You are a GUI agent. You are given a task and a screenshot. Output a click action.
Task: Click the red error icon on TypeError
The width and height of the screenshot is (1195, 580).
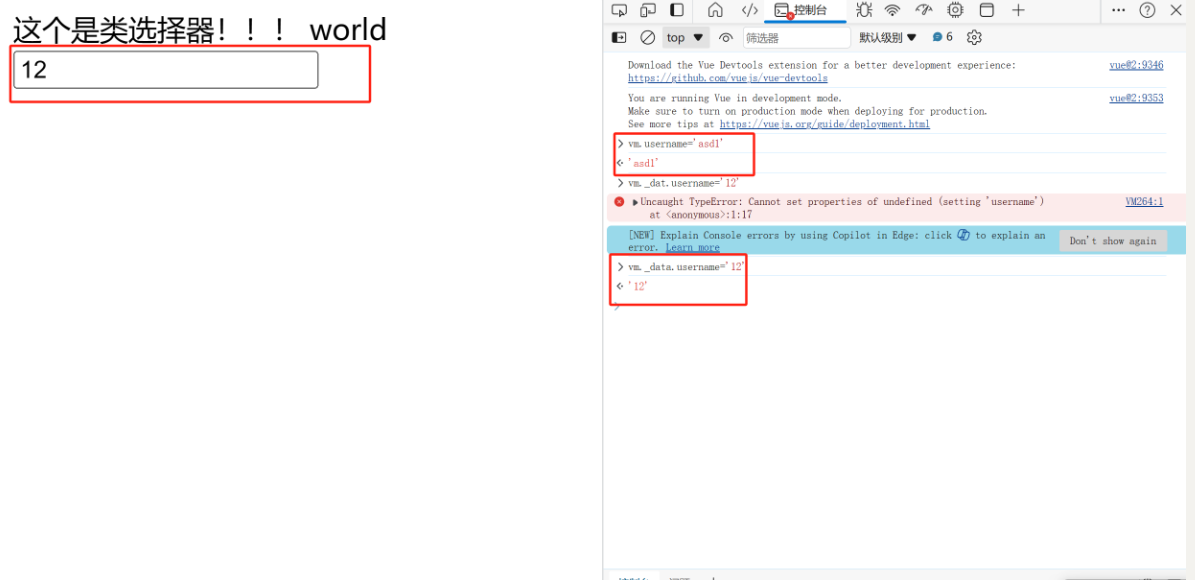tap(620, 202)
